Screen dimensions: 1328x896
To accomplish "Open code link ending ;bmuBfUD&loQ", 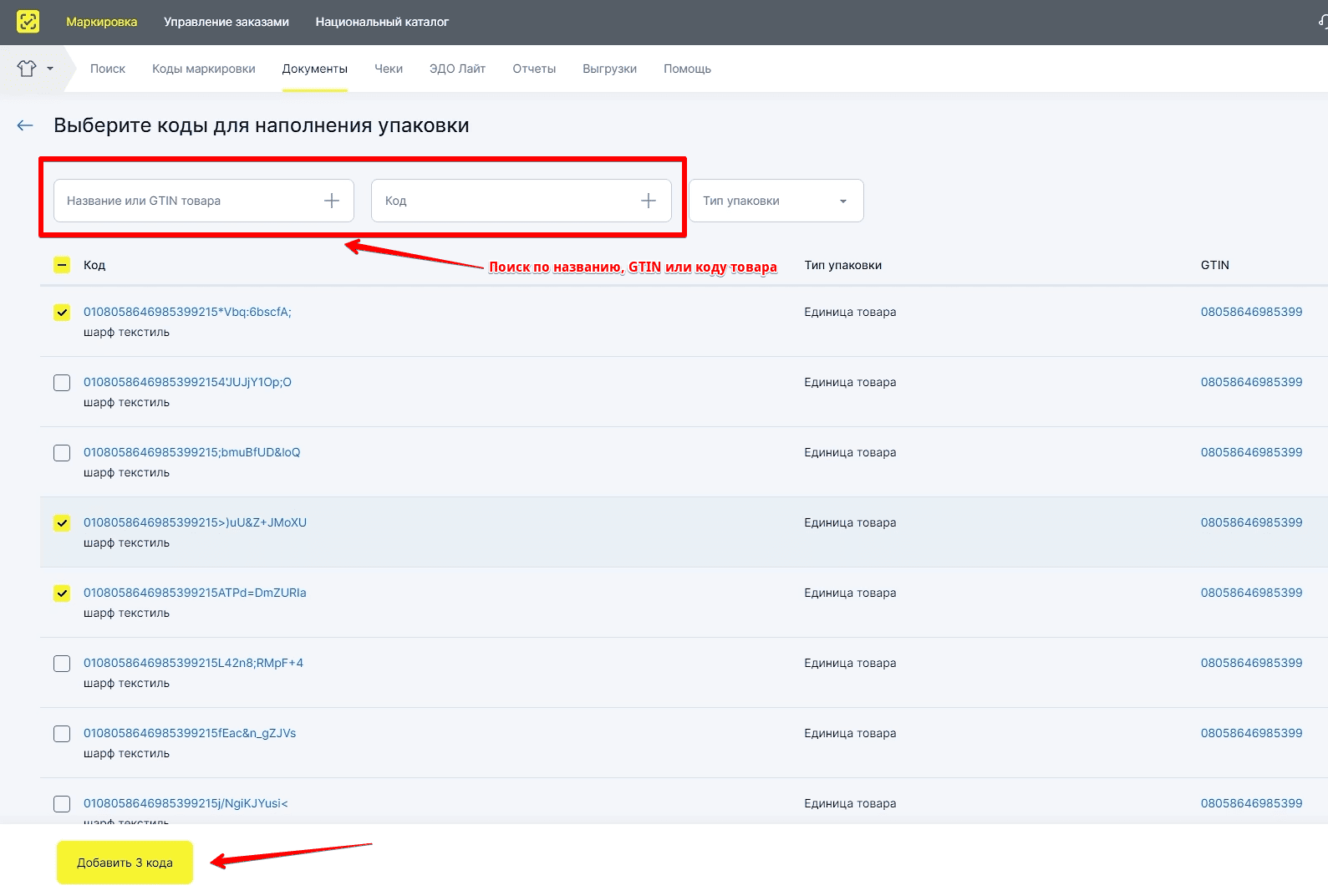I will 192,452.
